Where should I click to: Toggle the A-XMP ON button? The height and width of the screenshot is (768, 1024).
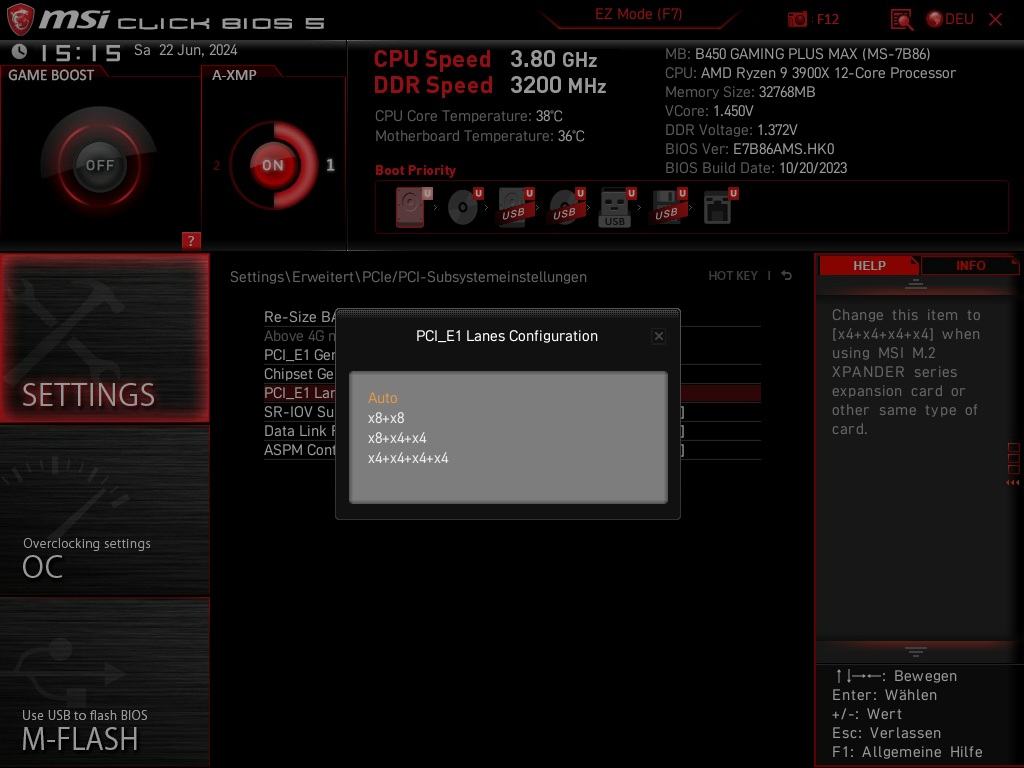pyautogui.click(x=273, y=165)
